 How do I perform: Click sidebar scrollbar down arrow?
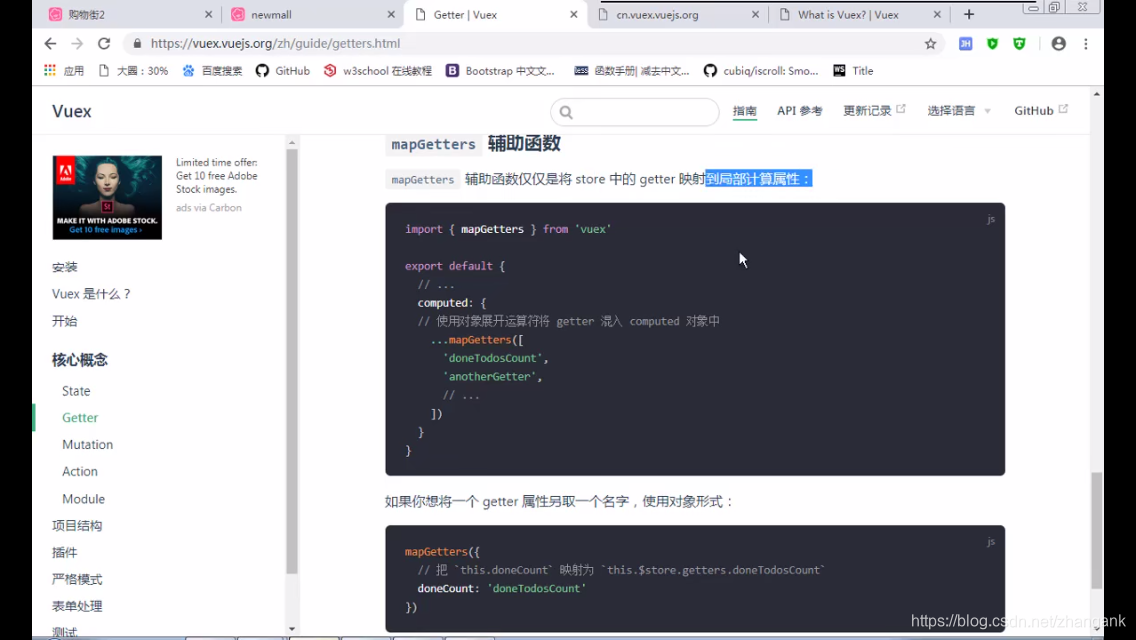point(292,629)
